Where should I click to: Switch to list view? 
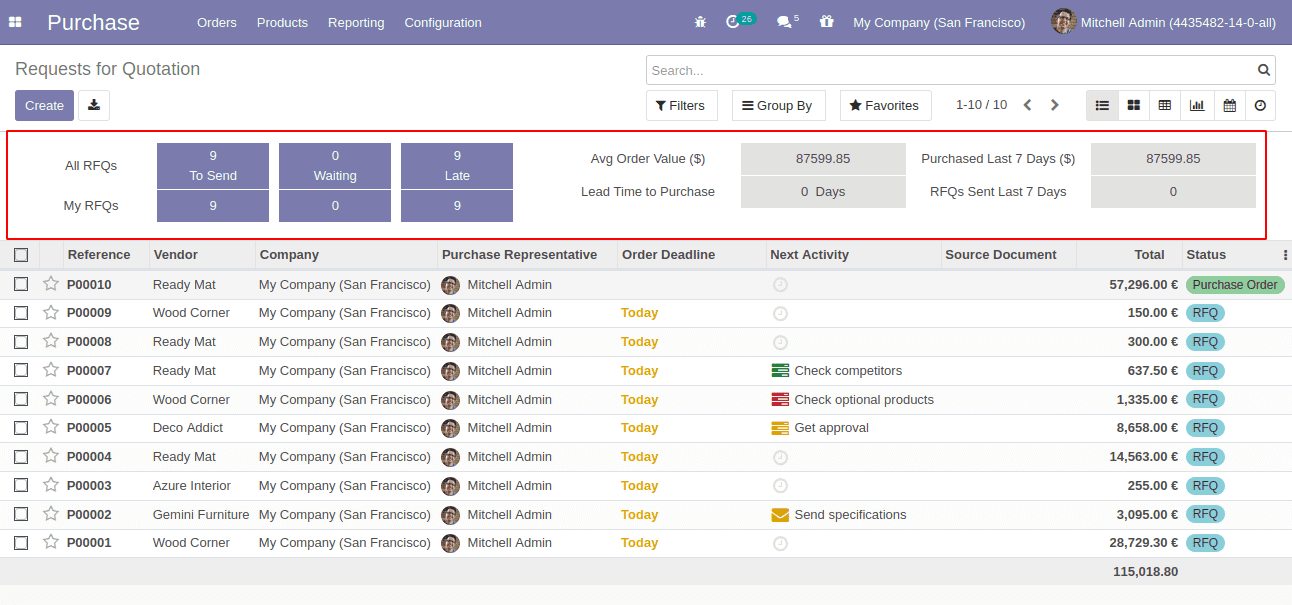1102,105
